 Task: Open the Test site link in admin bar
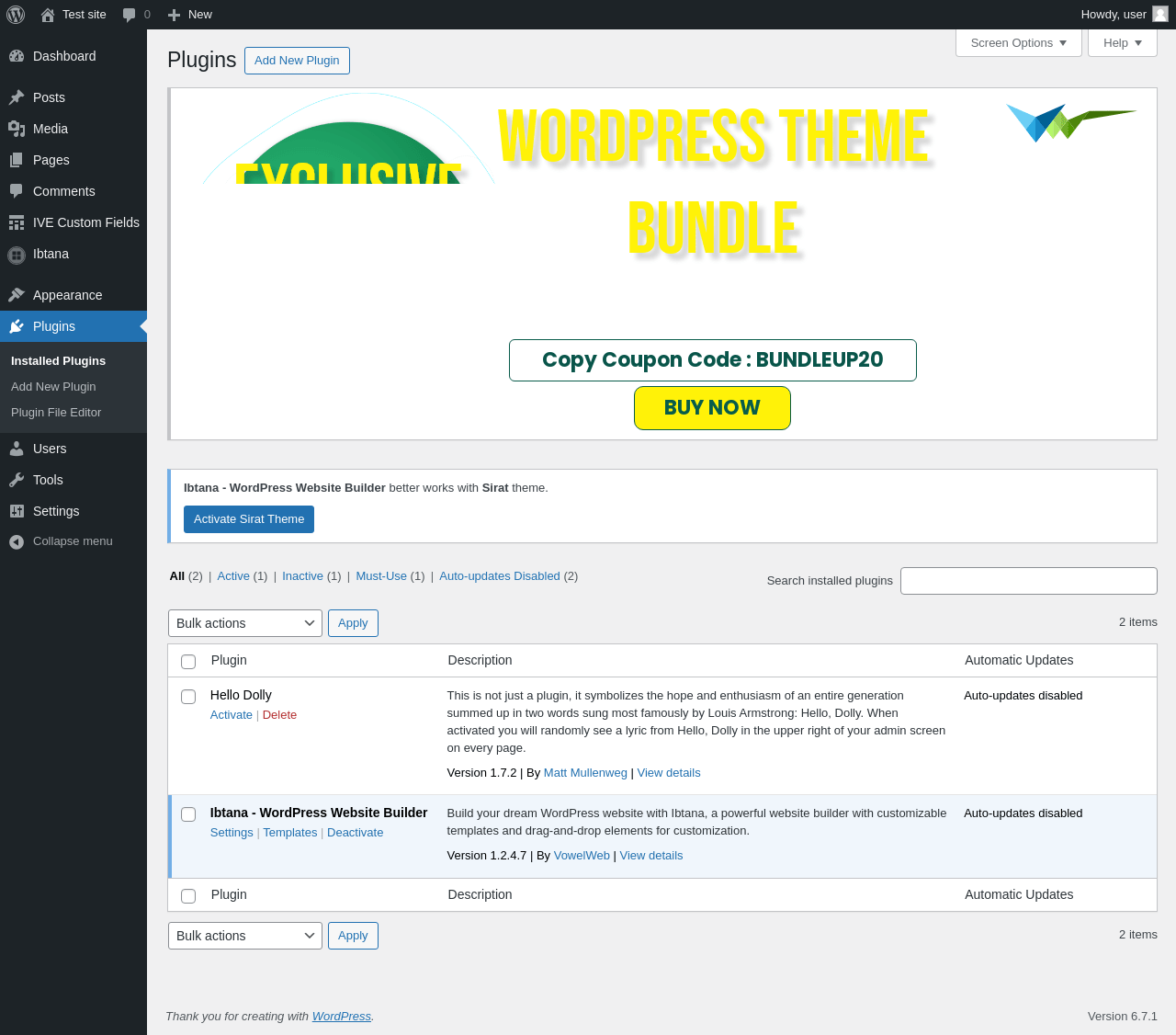85,15
